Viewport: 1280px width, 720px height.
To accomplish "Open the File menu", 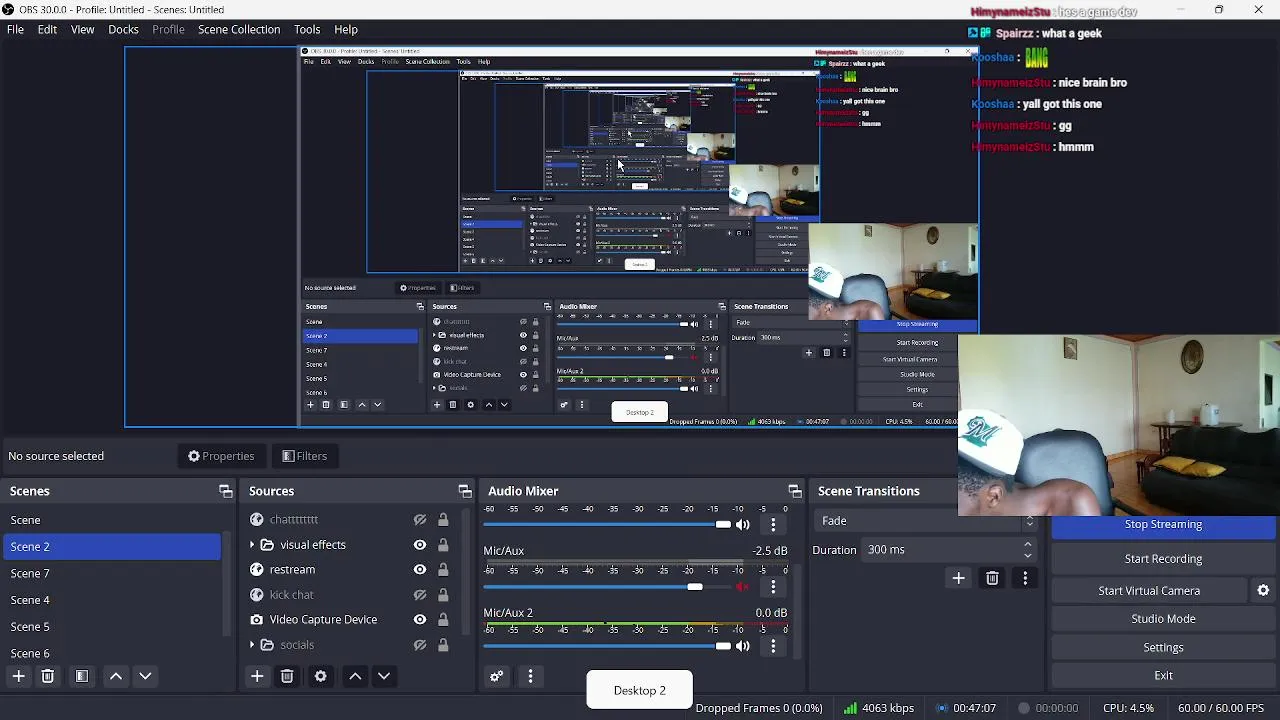I will pyautogui.click(x=15, y=29).
